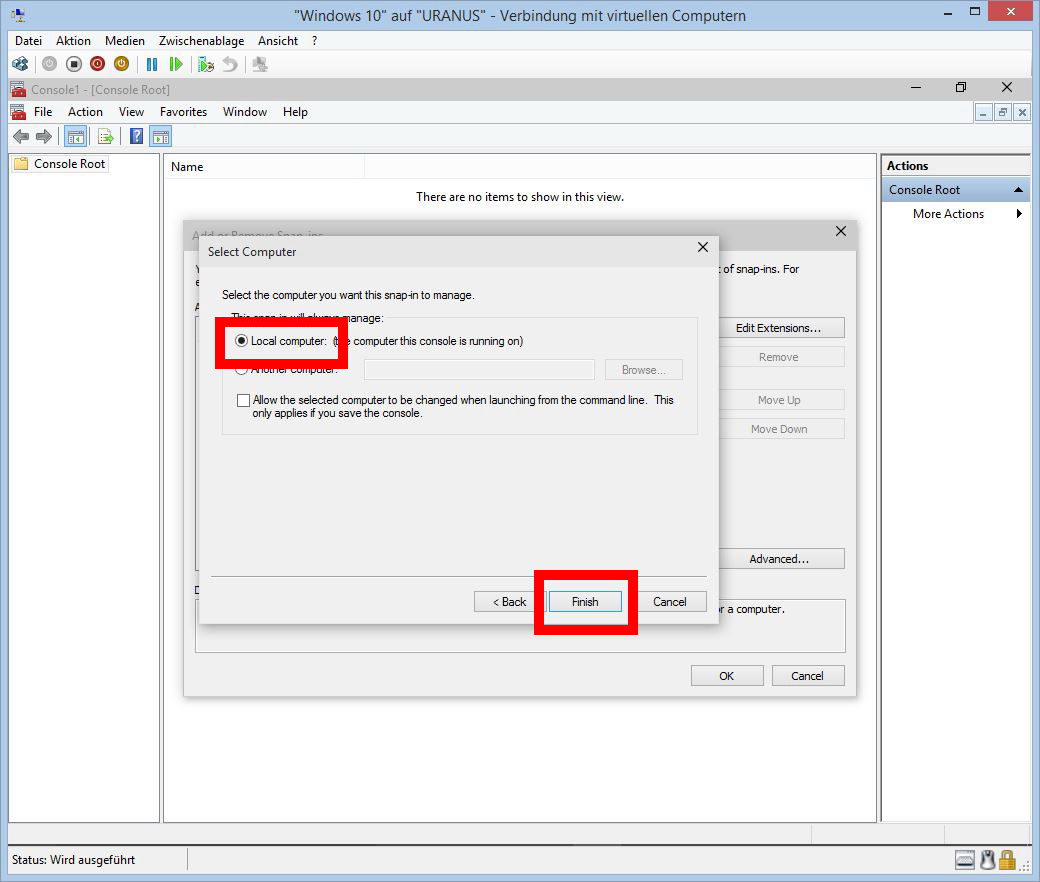Expand the More Actions submenu arrow
The width and height of the screenshot is (1040, 882).
[1019, 214]
